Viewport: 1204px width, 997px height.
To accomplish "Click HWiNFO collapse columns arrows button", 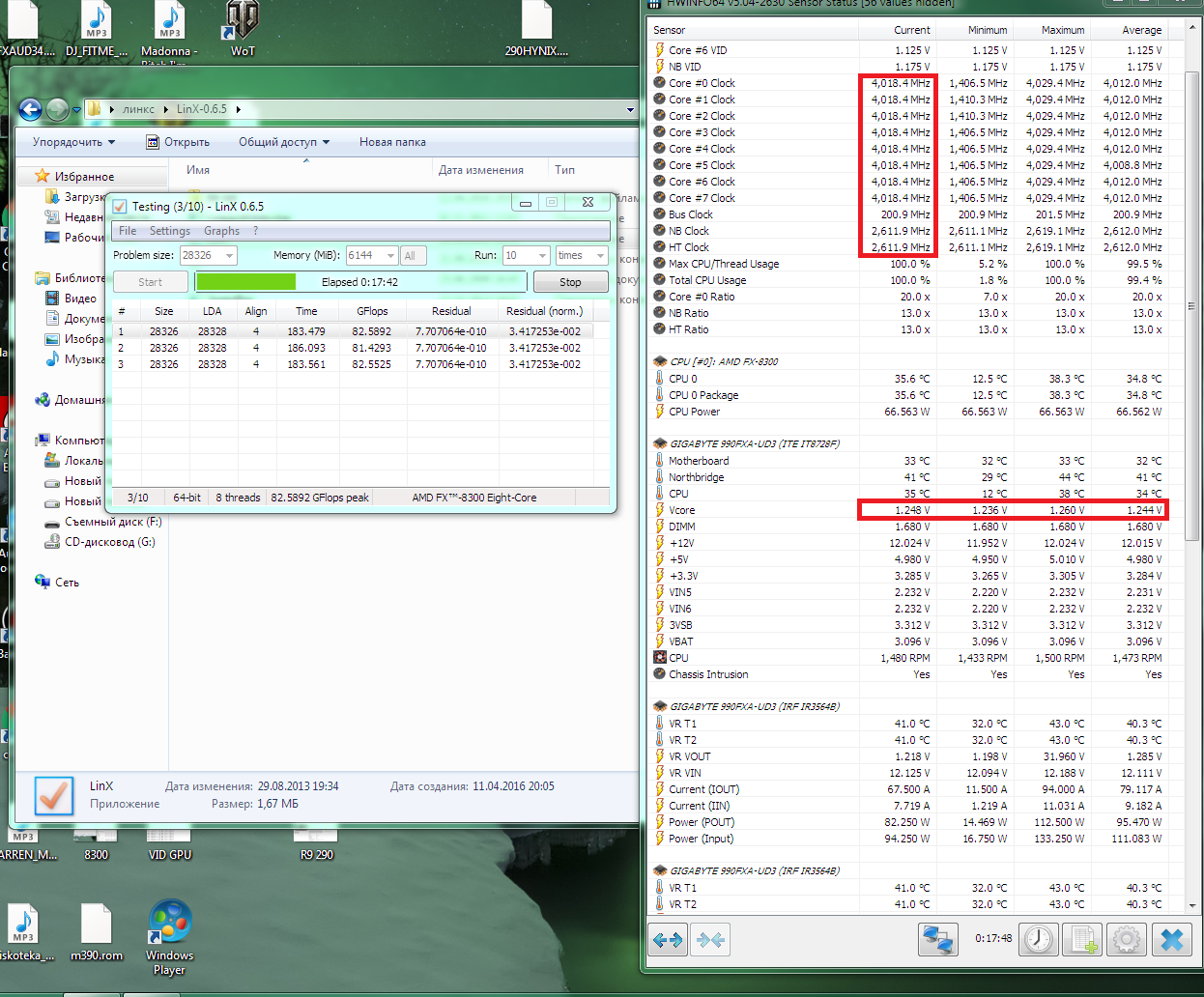I will click(x=710, y=939).
